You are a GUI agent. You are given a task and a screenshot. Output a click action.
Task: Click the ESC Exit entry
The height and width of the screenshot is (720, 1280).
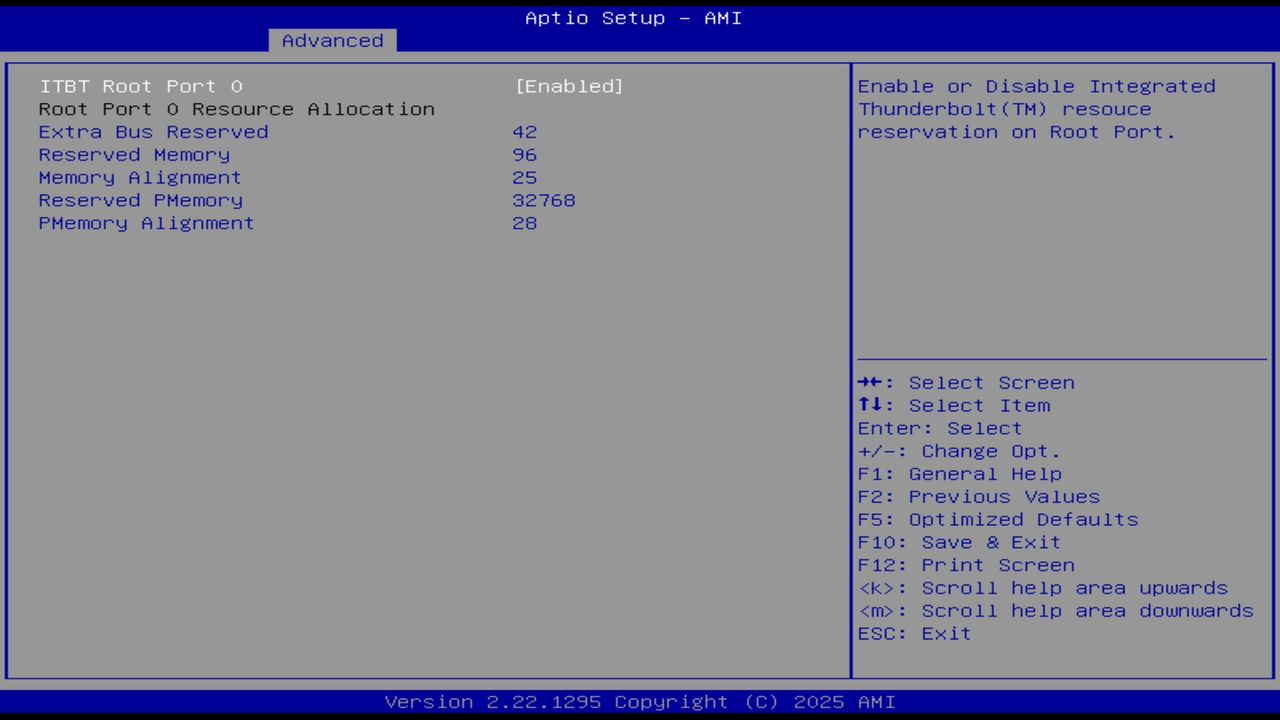pyautogui.click(x=913, y=633)
